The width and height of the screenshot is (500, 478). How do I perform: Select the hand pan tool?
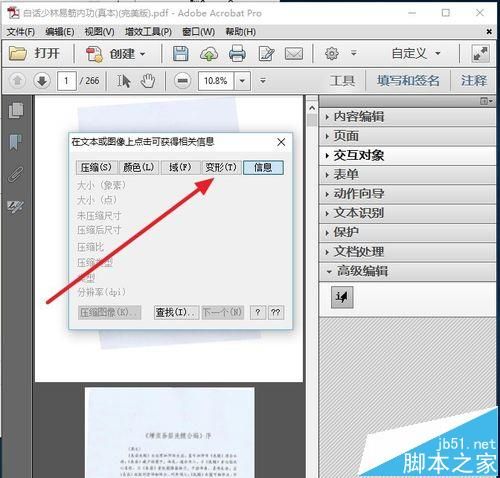[x=148, y=81]
